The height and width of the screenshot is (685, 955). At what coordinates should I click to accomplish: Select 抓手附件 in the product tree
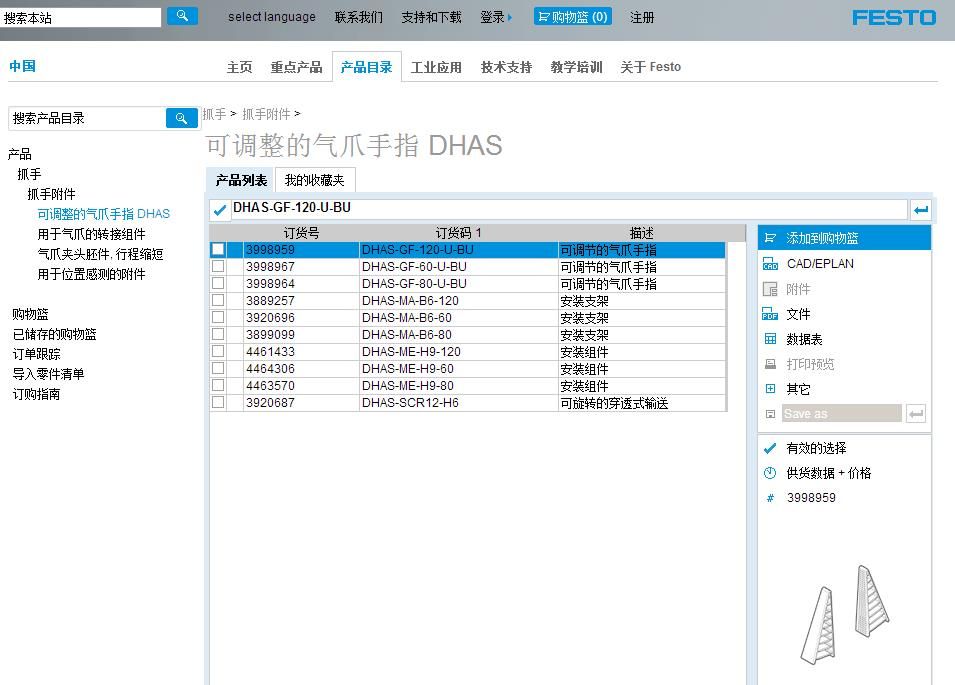point(51,194)
